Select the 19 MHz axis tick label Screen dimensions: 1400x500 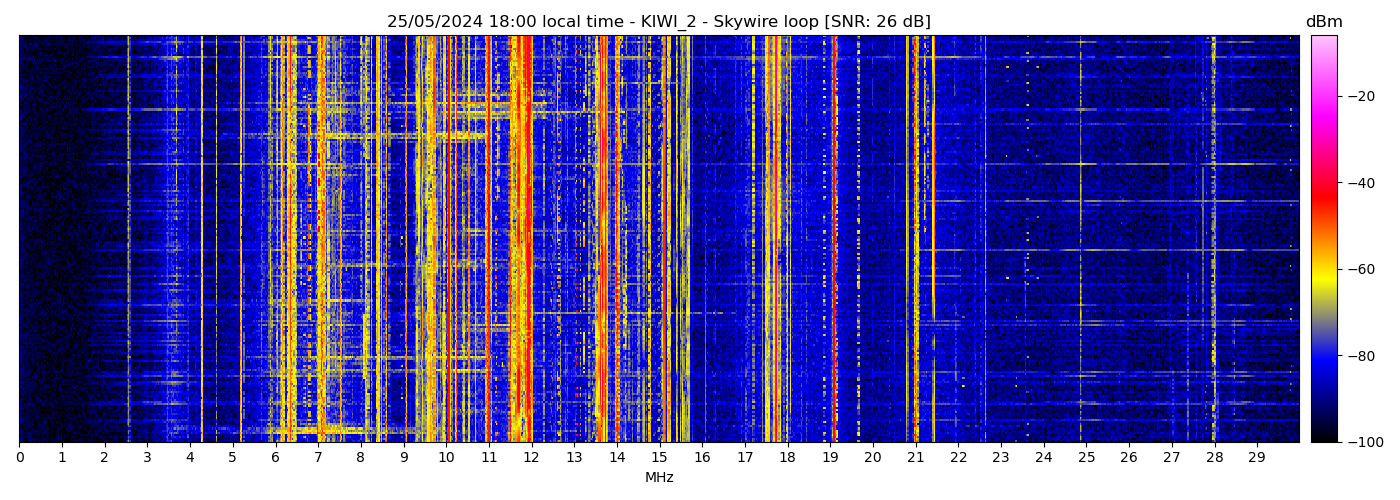(830, 457)
